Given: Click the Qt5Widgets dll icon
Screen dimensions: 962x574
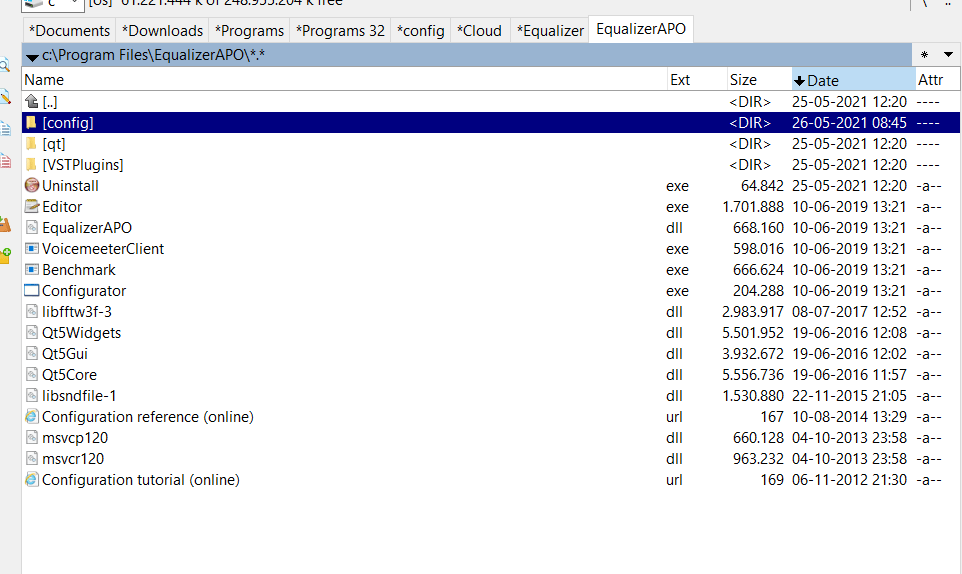Looking at the screenshot, I should click(x=32, y=332).
